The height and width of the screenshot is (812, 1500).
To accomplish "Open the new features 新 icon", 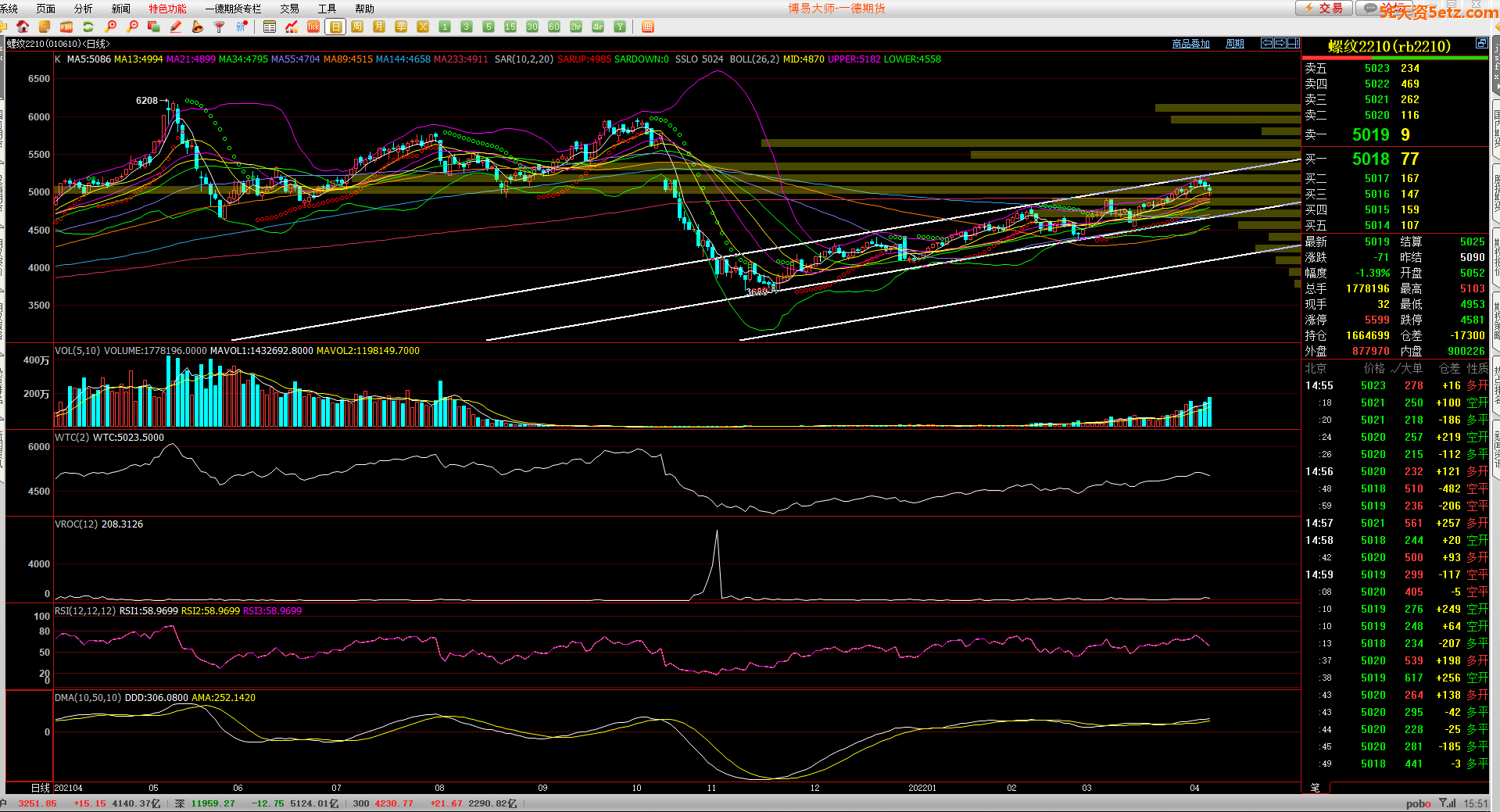I will (242, 27).
